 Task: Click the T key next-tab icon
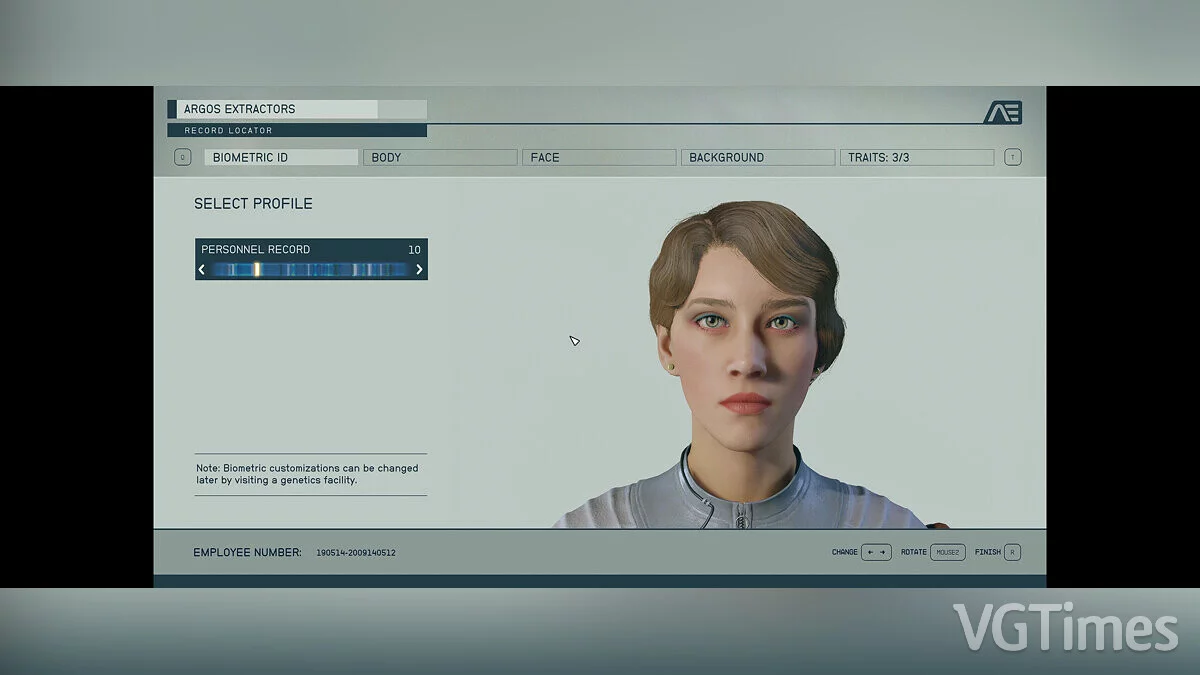tap(1013, 157)
